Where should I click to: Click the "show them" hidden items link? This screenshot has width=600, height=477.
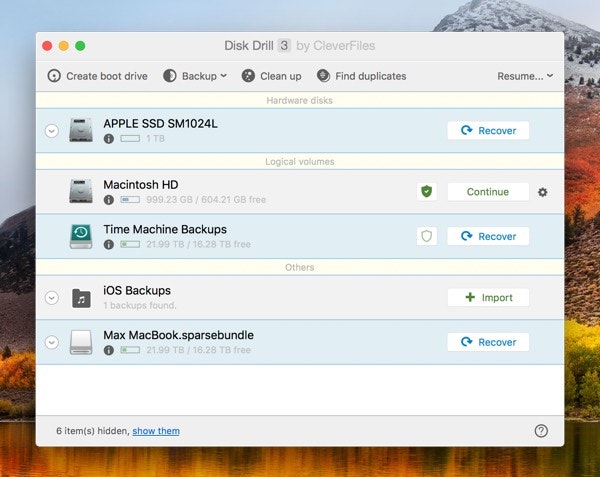(x=156, y=431)
